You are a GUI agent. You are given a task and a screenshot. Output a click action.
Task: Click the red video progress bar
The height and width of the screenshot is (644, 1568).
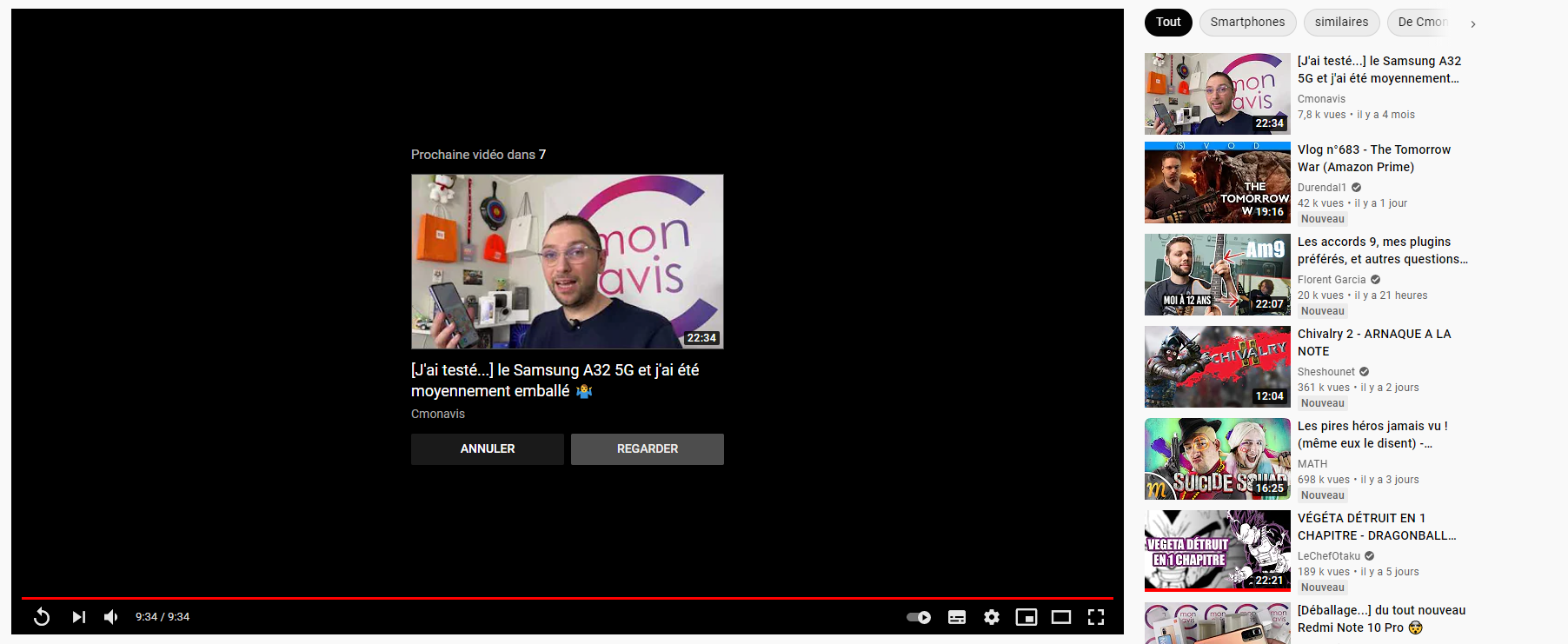pyautogui.click(x=567, y=598)
